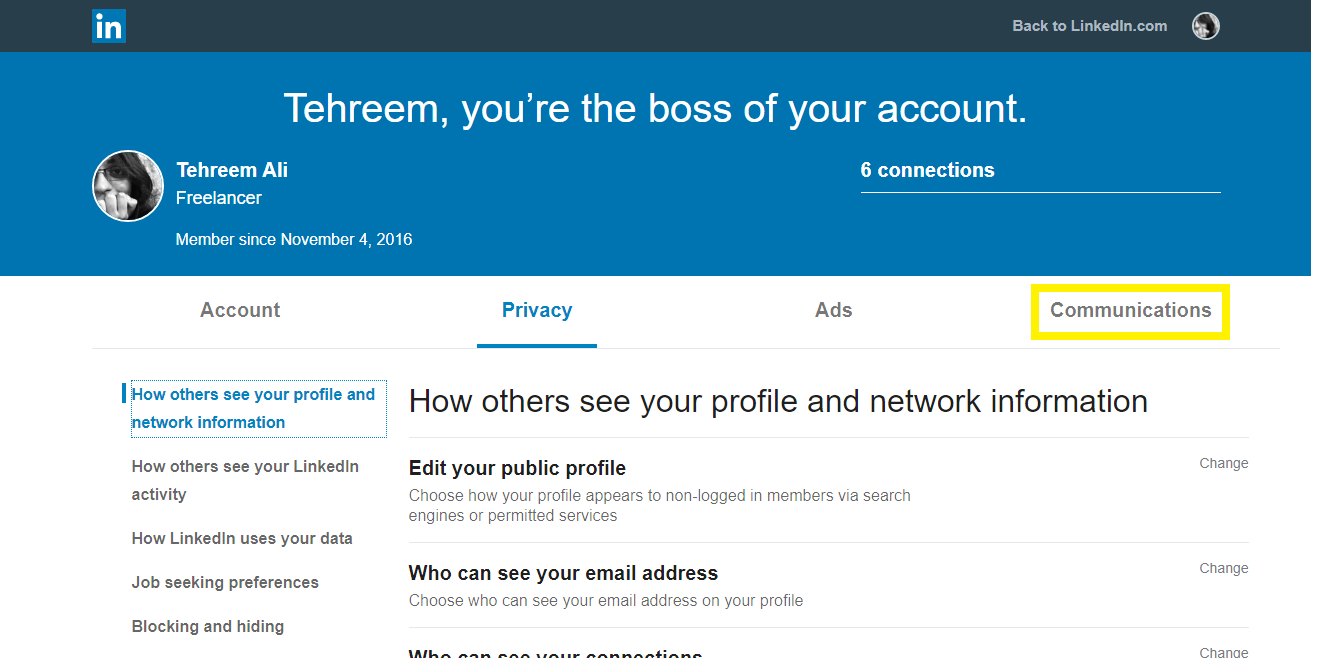This screenshot has width=1326, height=658.
Task: Click Change for Who can see your connections
Action: 1224,652
